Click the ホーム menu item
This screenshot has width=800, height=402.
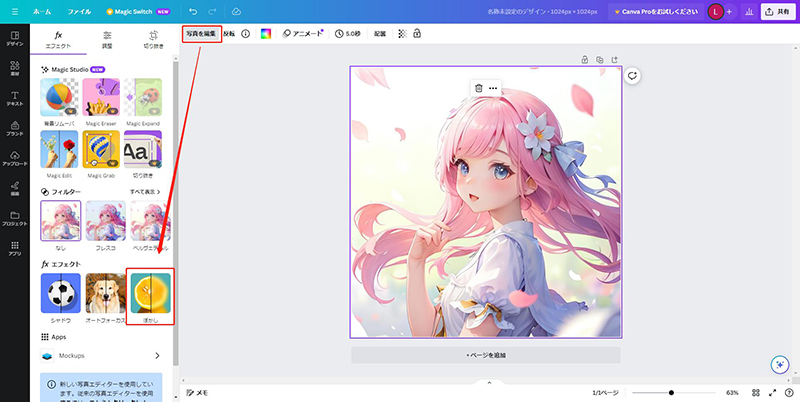click(x=42, y=11)
